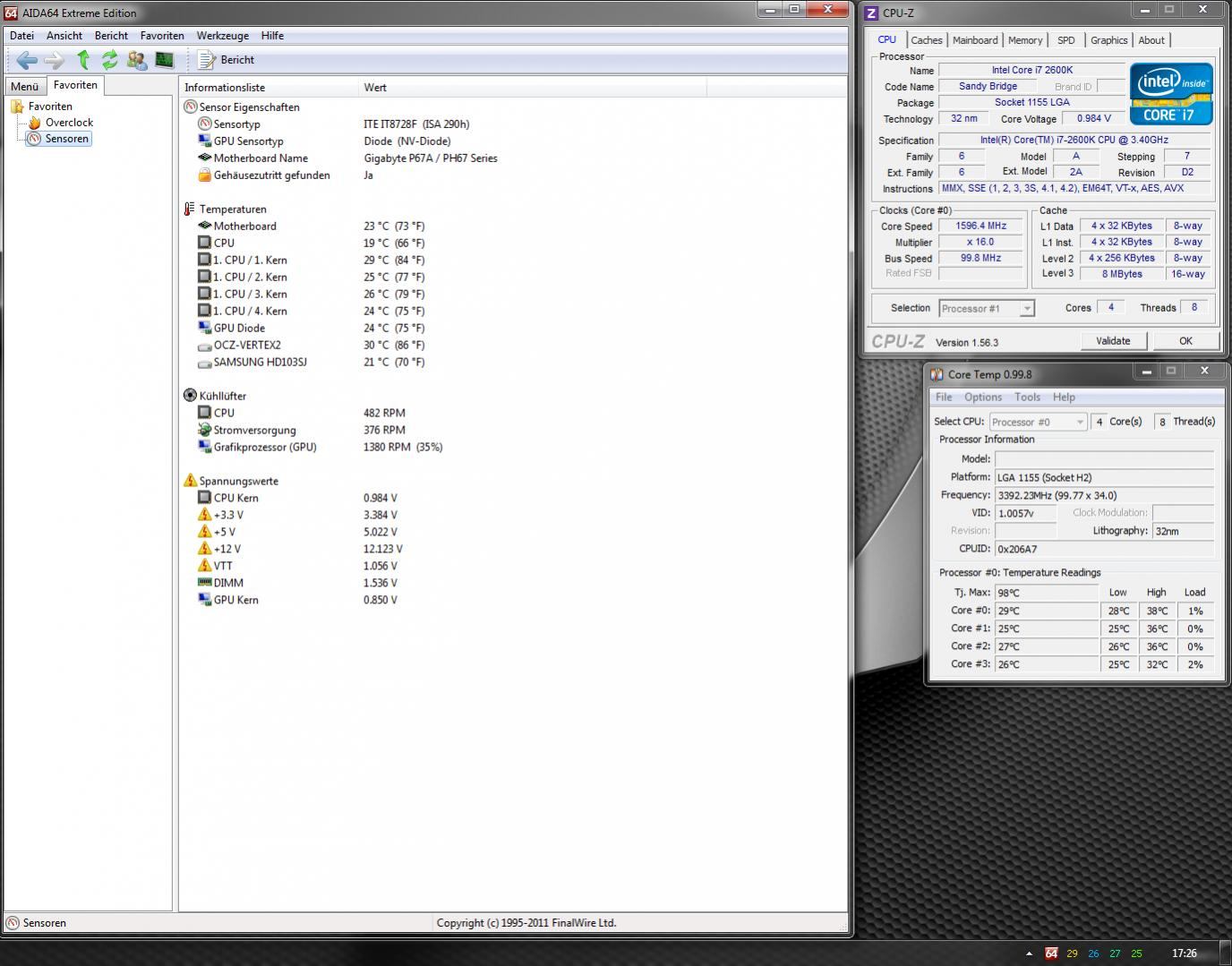Click the GPU Sensortyp monitor icon

pos(204,141)
